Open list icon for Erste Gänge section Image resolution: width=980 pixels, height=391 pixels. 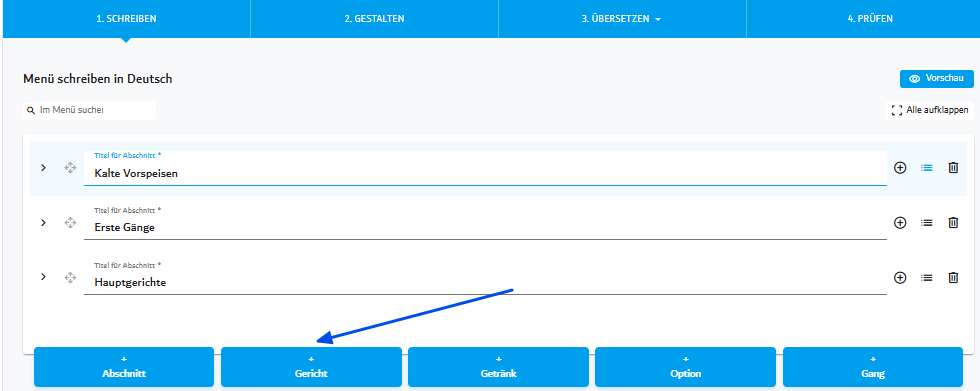[926, 222]
